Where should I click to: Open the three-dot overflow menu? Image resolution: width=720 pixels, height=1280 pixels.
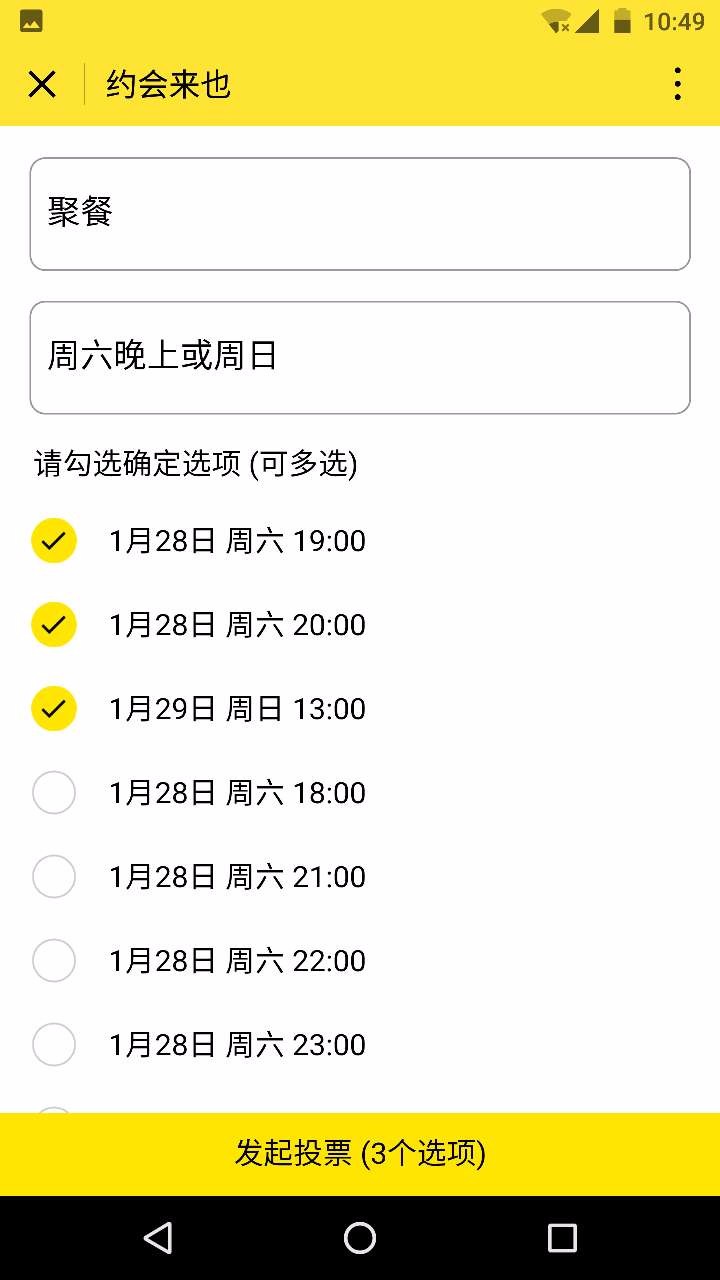[x=677, y=85]
